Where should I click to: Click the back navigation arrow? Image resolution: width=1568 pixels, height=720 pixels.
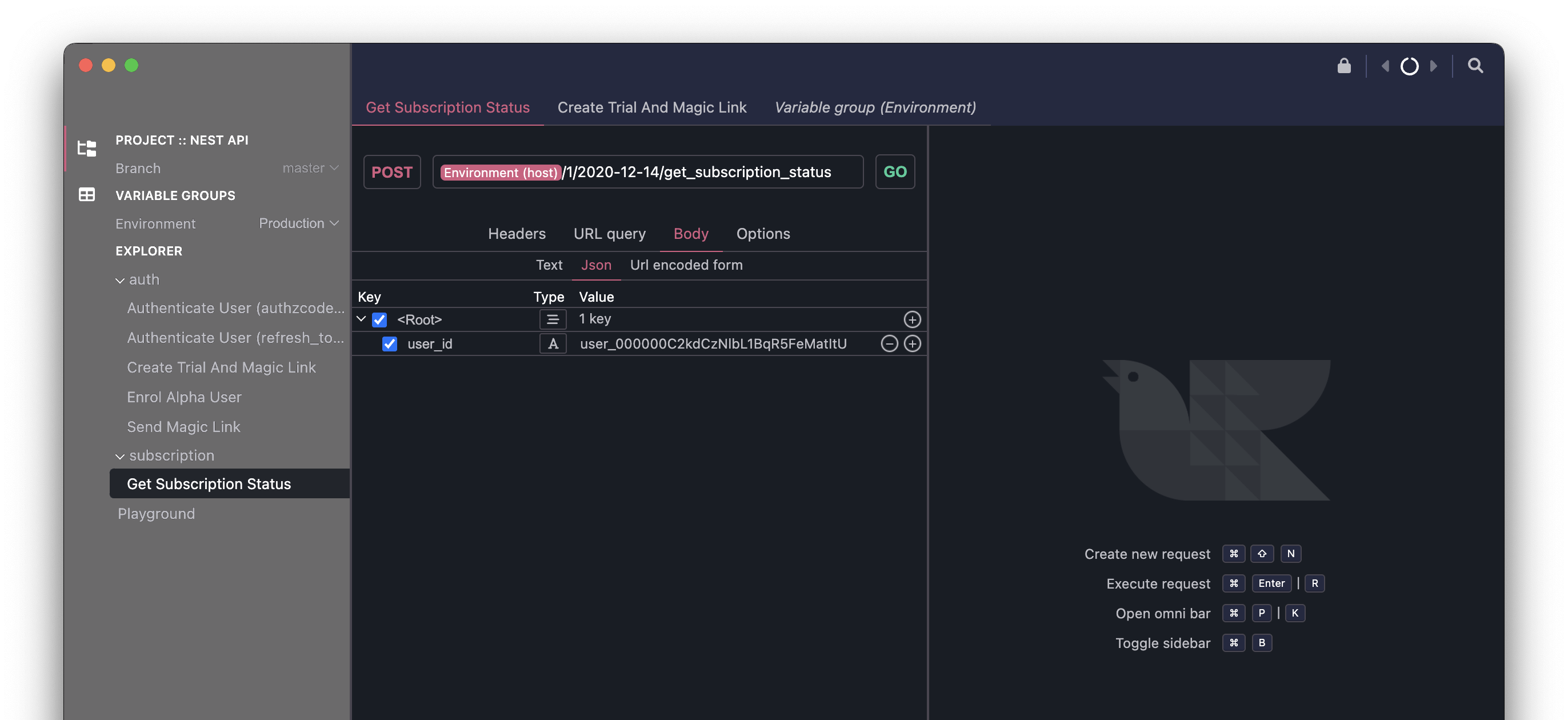point(1384,66)
